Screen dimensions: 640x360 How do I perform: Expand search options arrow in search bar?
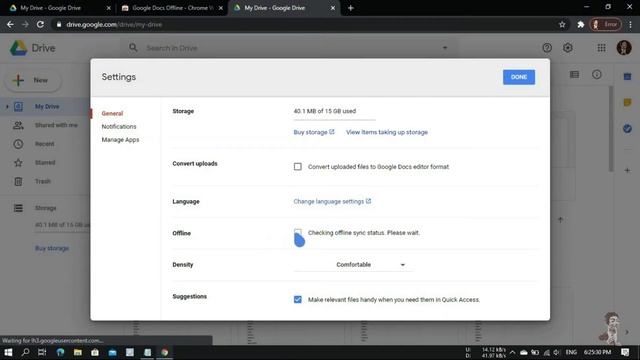[445, 48]
